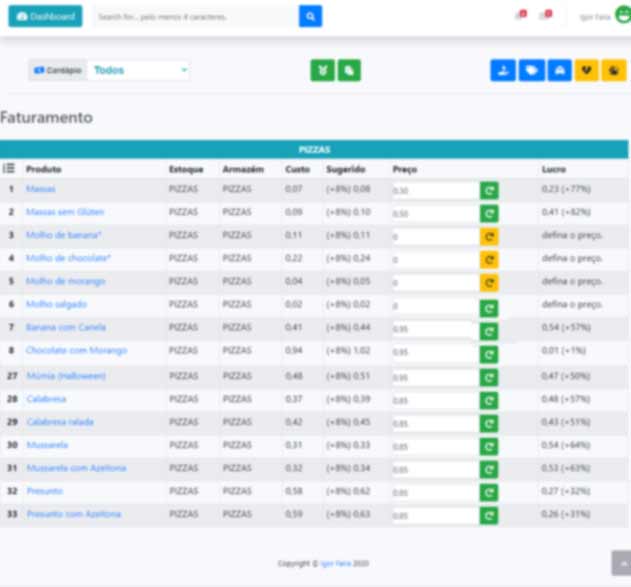
Task: Click the first green toolbar icon button
Action: [x=322, y=71]
